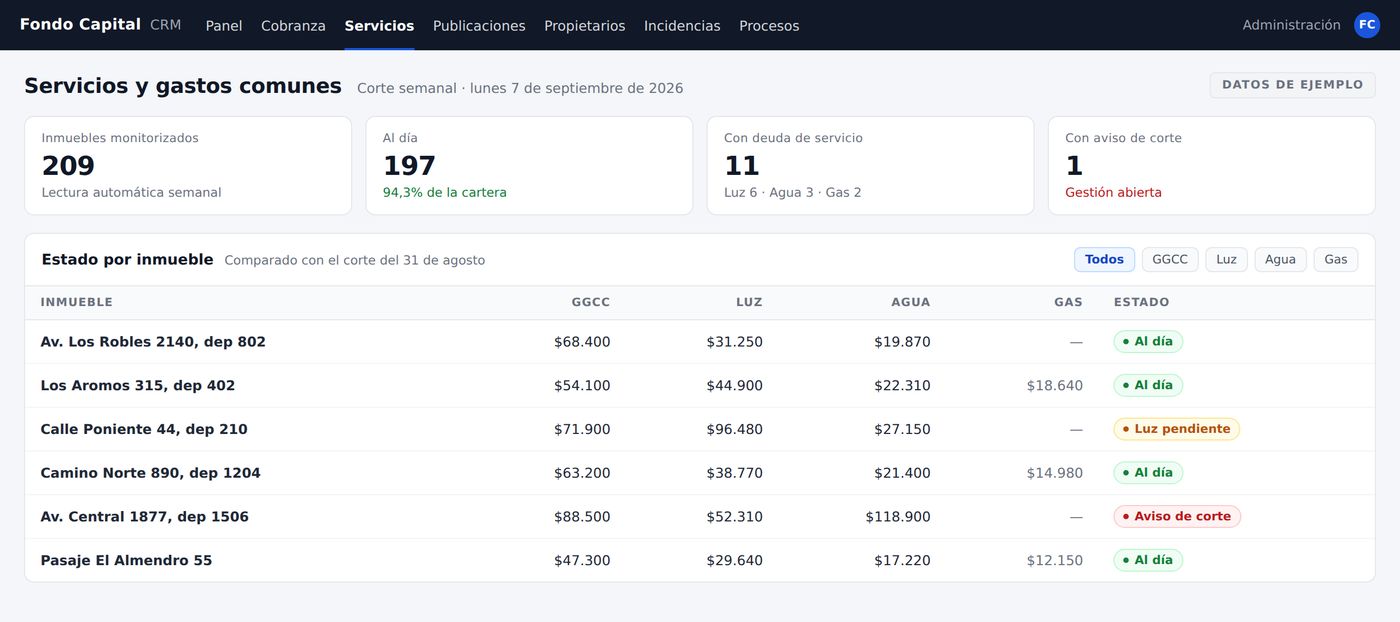Click the Aviso de corte status badge
The height and width of the screenshot is (622, 1400).
(1177, 517)
